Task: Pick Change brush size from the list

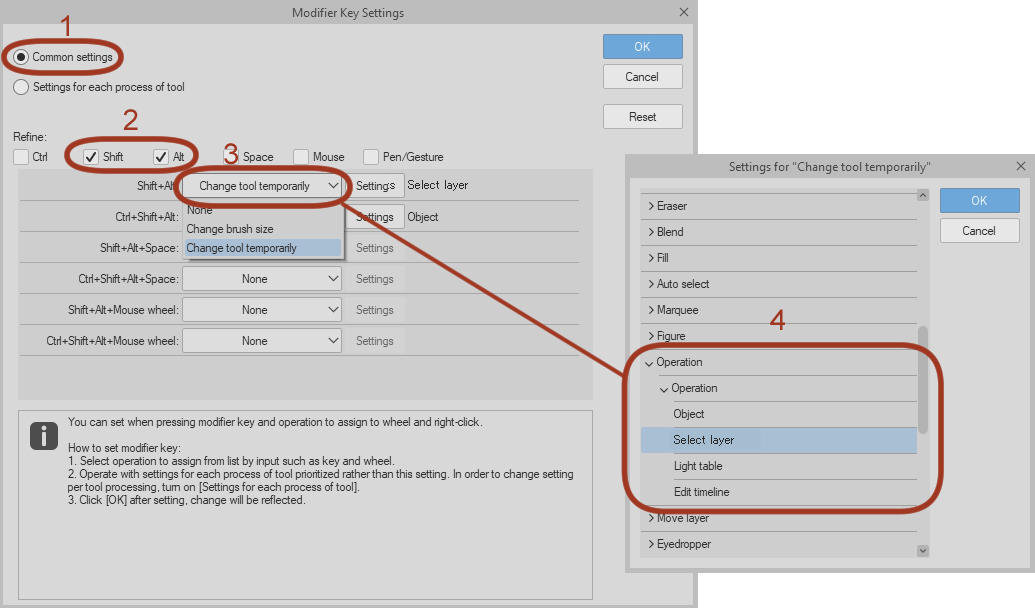Action: coord(229,229)
